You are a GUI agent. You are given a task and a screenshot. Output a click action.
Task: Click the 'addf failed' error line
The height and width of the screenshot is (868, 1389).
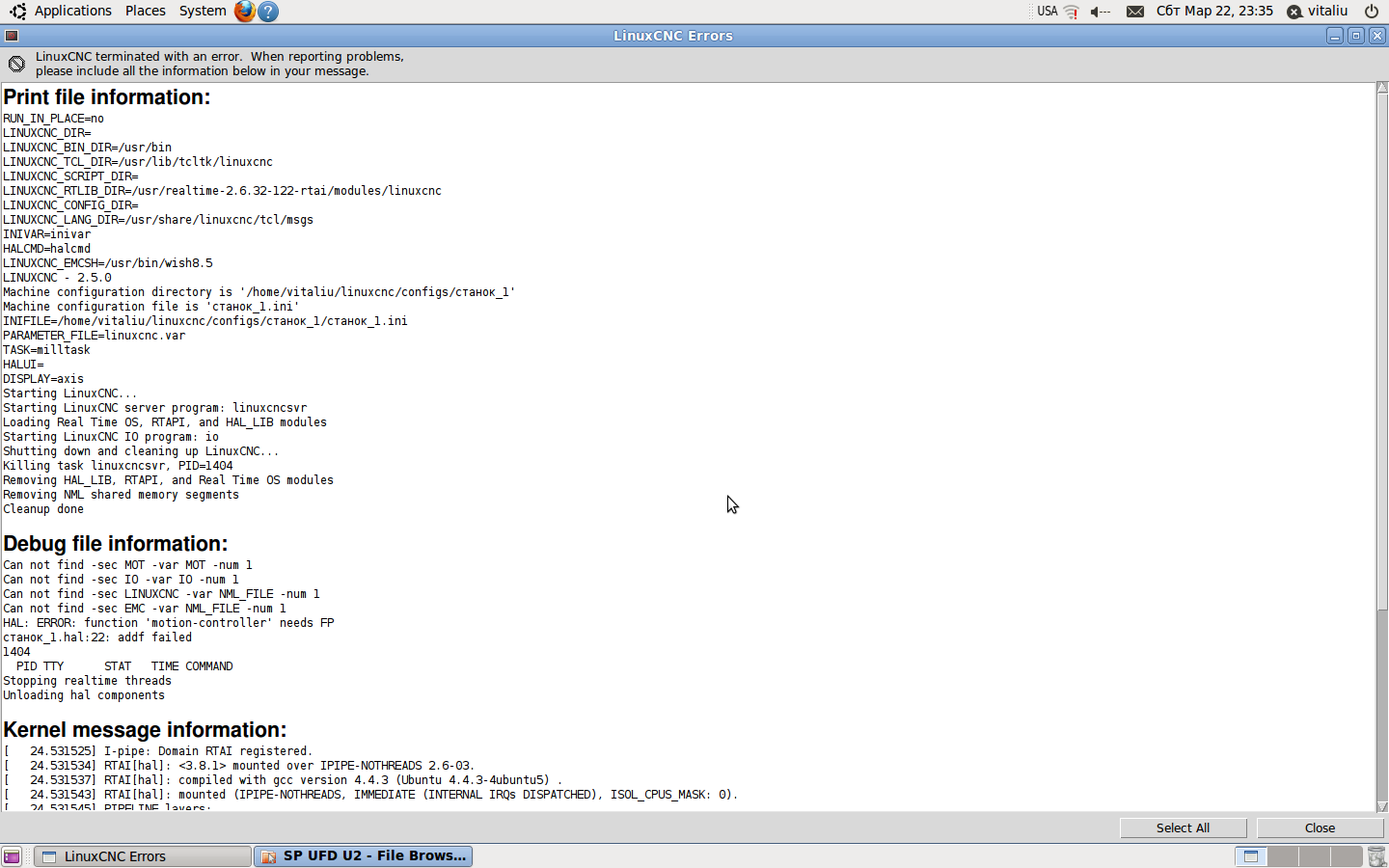97,637
